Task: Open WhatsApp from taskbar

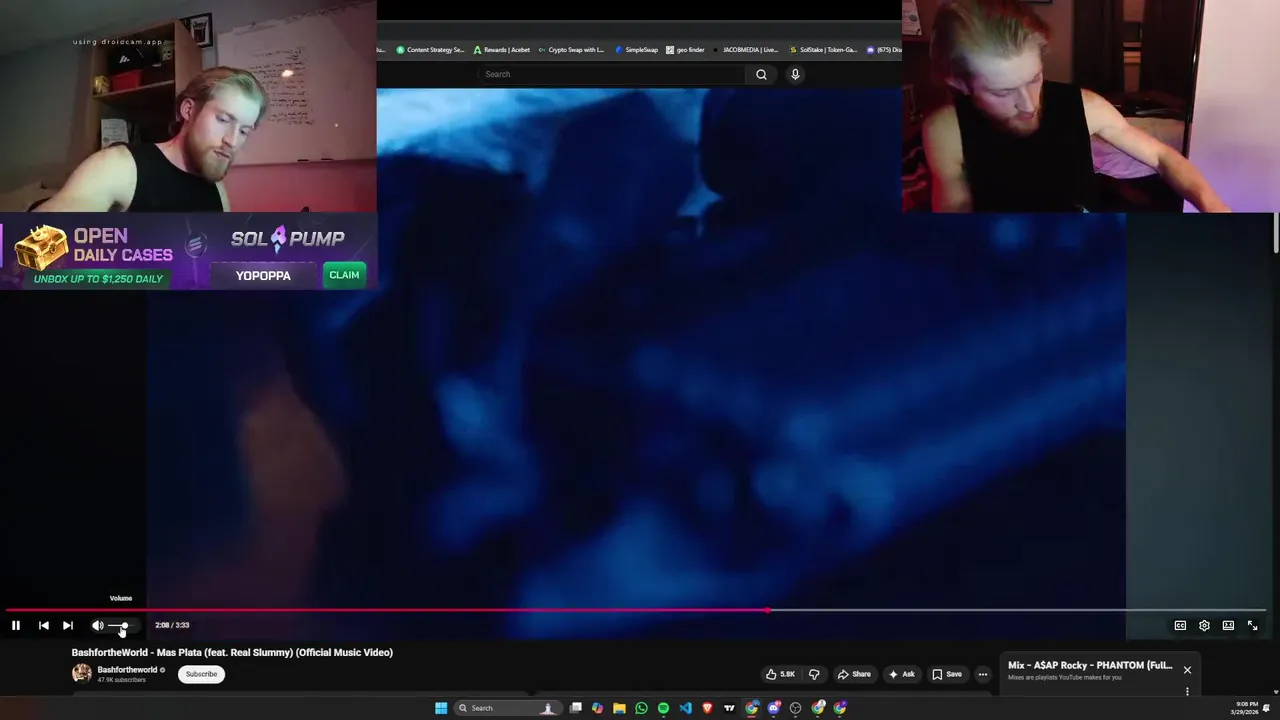Action: pos(641,708)
